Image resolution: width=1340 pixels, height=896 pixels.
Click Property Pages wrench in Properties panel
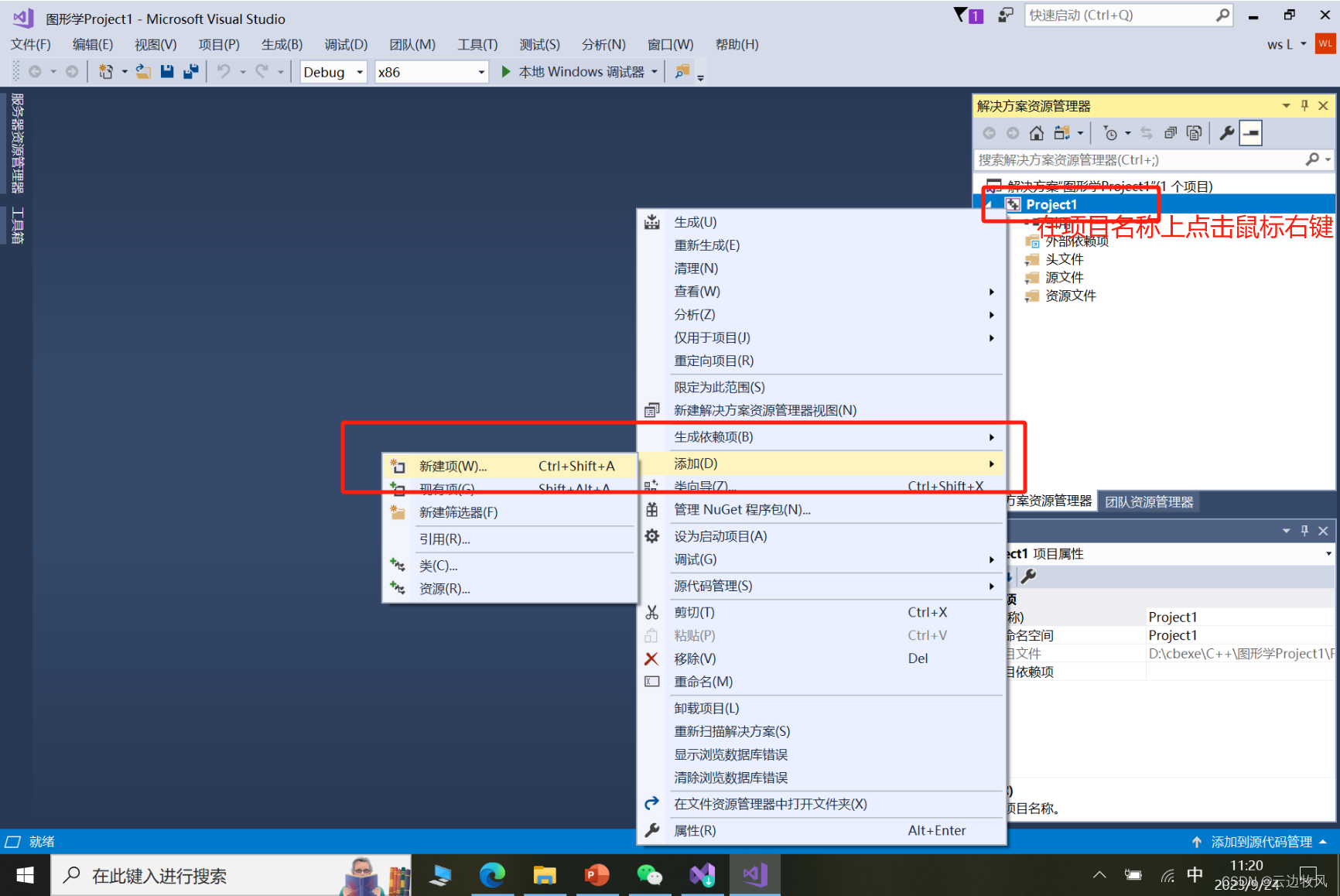1028,576
